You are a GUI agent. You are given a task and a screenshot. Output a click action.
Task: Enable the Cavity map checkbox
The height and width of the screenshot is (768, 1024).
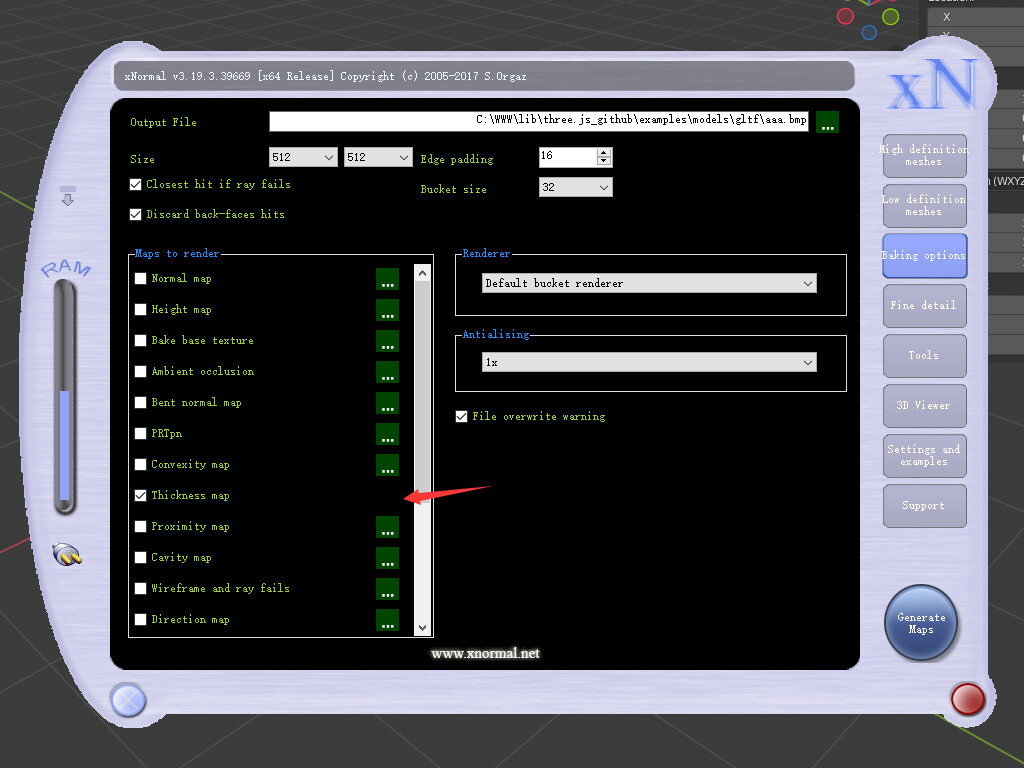[x=140, y=558]
